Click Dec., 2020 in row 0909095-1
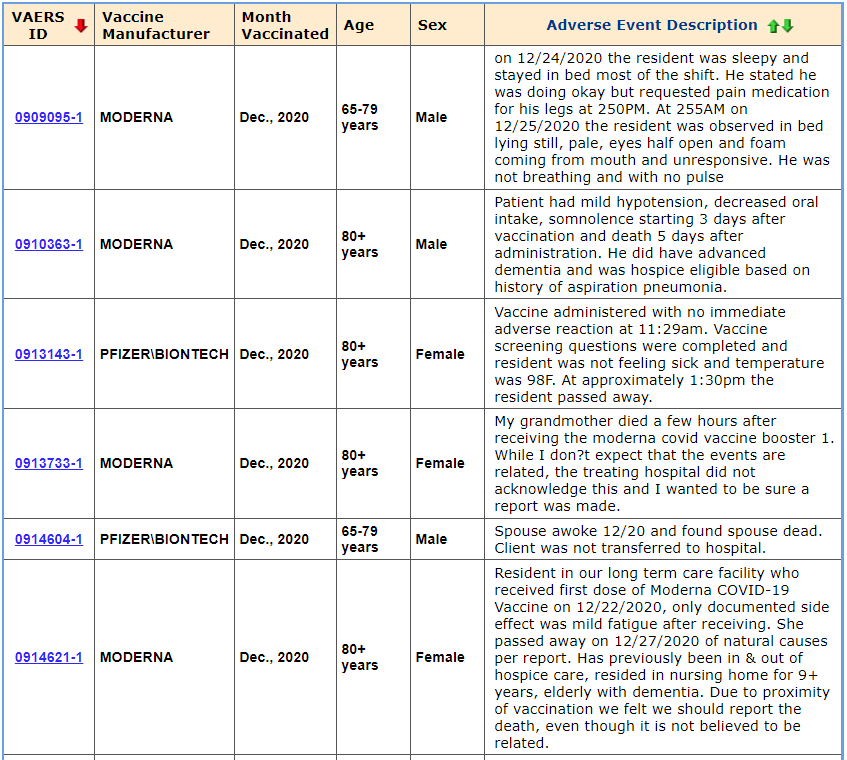The image size is (847, 760). [274, 117]
